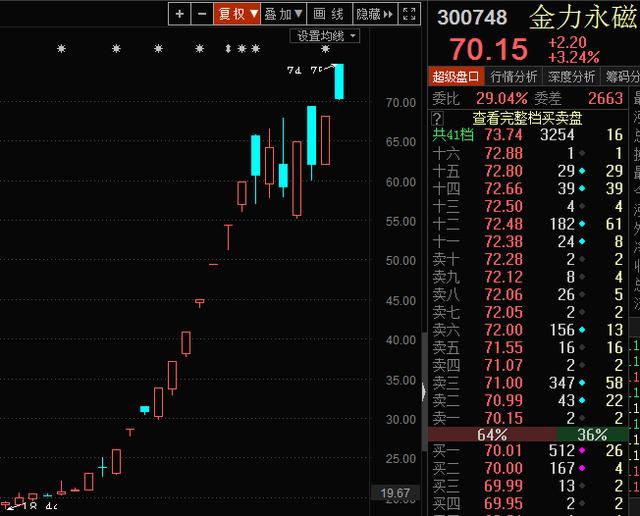Click stock code 300748
640x516 pixels.
(472, 18)
